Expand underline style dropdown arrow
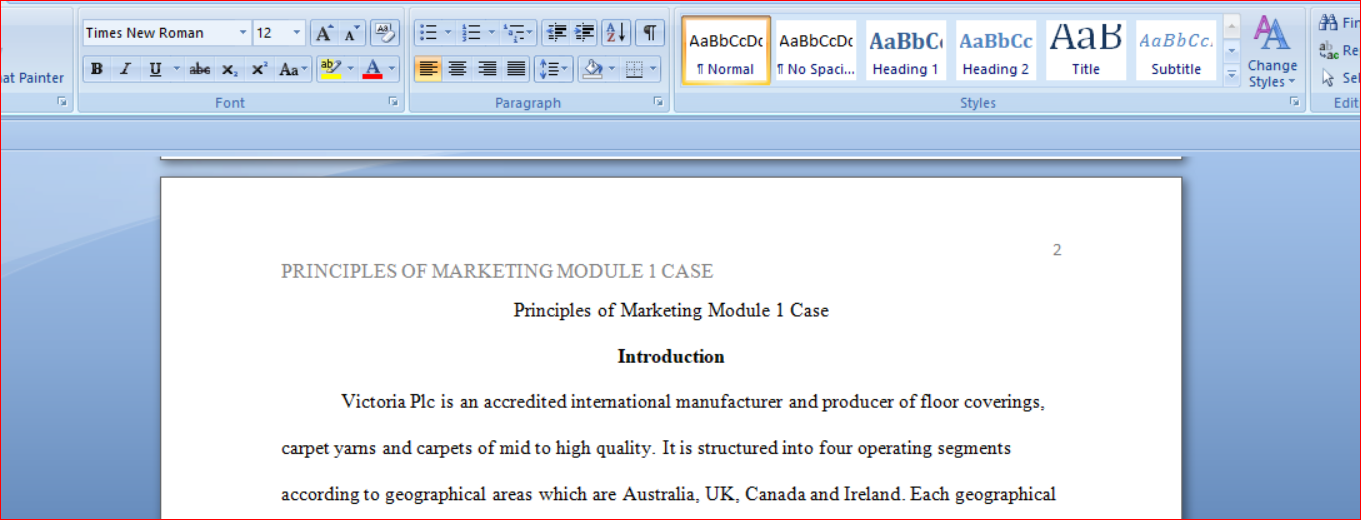The width and height of the screenshot is (1361, 520). tap(176, 69)
